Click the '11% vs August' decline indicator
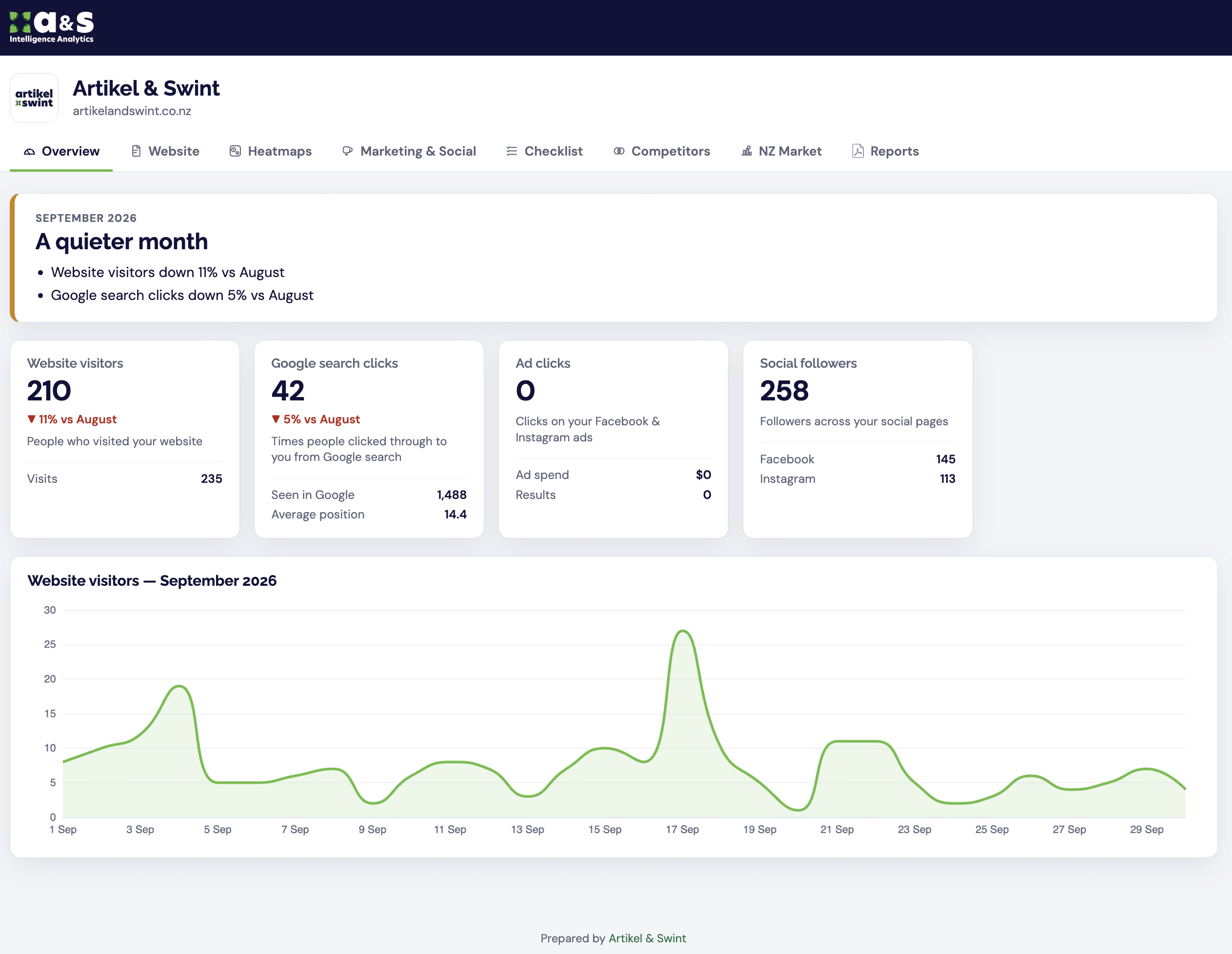The image size is (1232, 954). tap(72, 419)
